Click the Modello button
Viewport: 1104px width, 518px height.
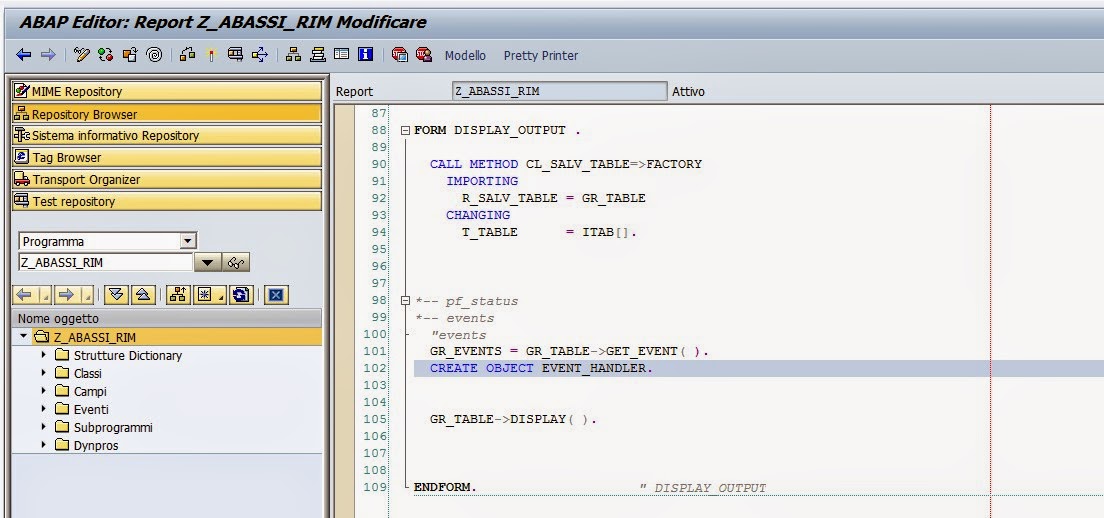coord(465,56)
